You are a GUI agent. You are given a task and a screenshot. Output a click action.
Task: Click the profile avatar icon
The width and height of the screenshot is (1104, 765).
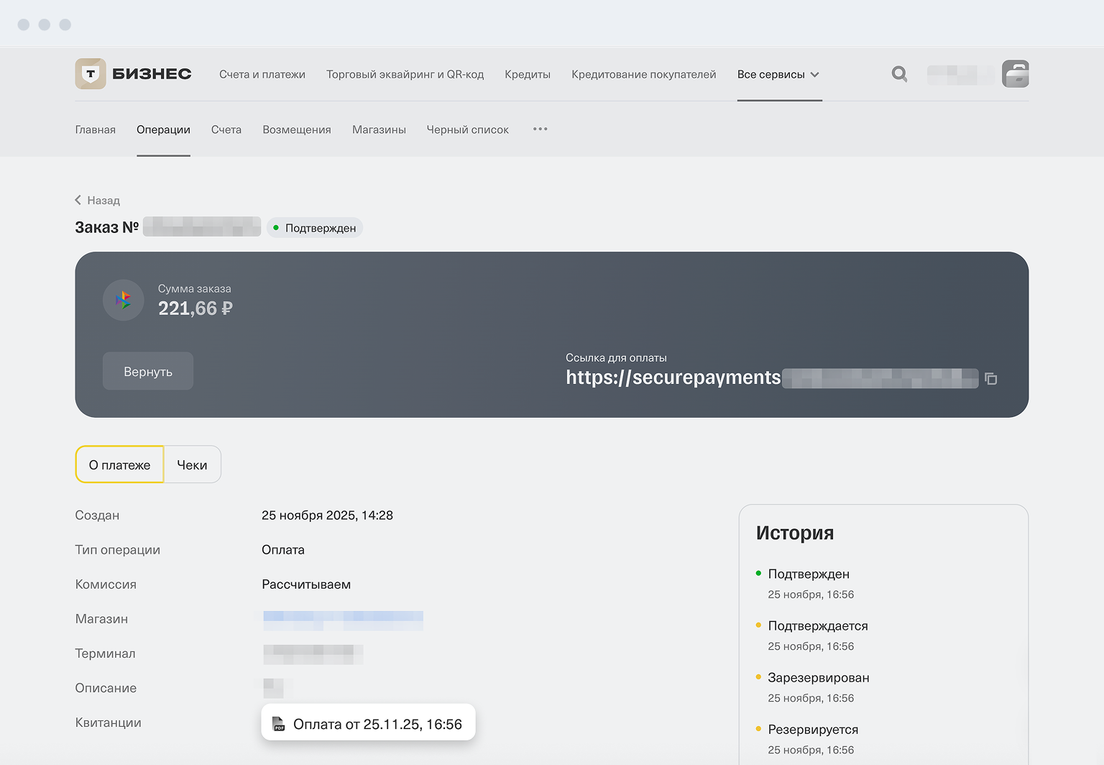pyautogui.click(x=1015, y=74)
